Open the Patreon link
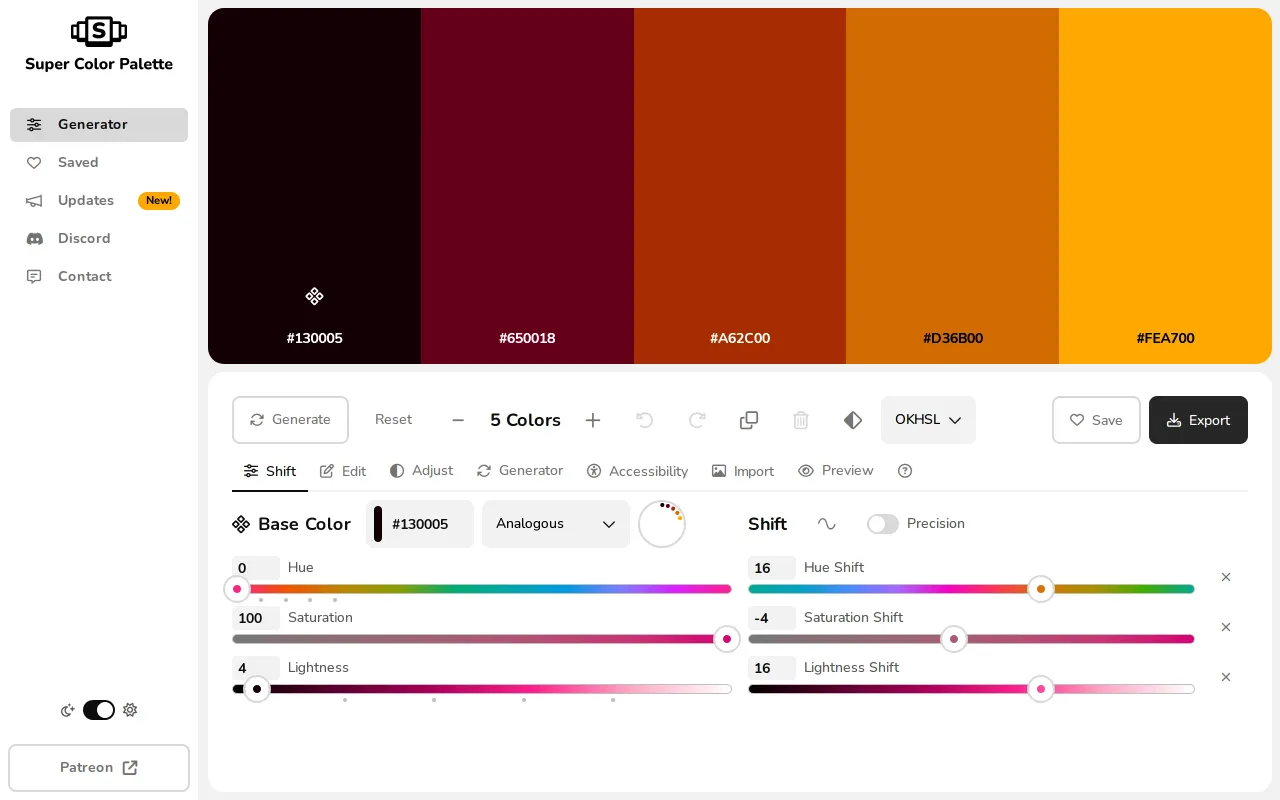The width and height of the screenshot is (1280, 800). (99, 768)
